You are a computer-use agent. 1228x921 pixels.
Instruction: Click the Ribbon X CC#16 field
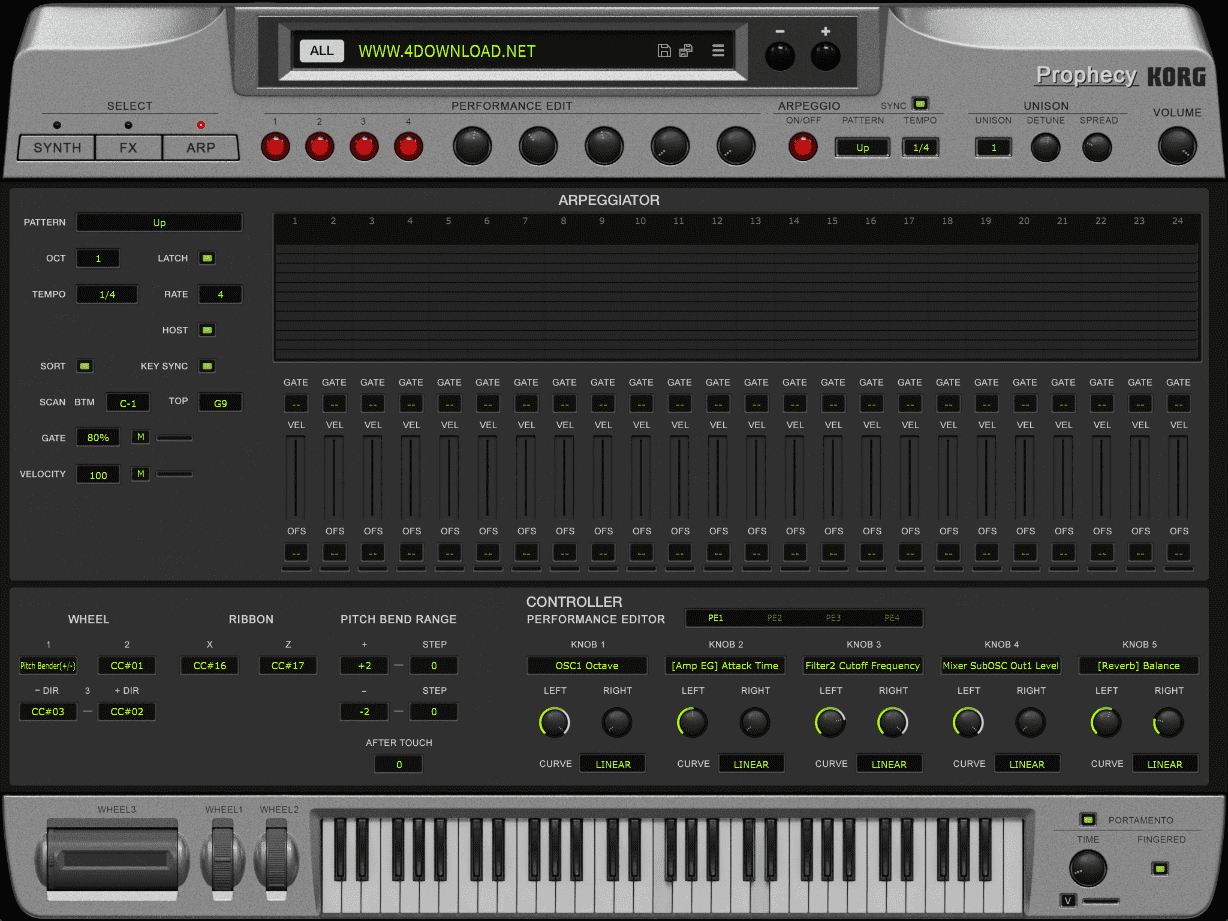pyautogui.click(x=209, y=665)
